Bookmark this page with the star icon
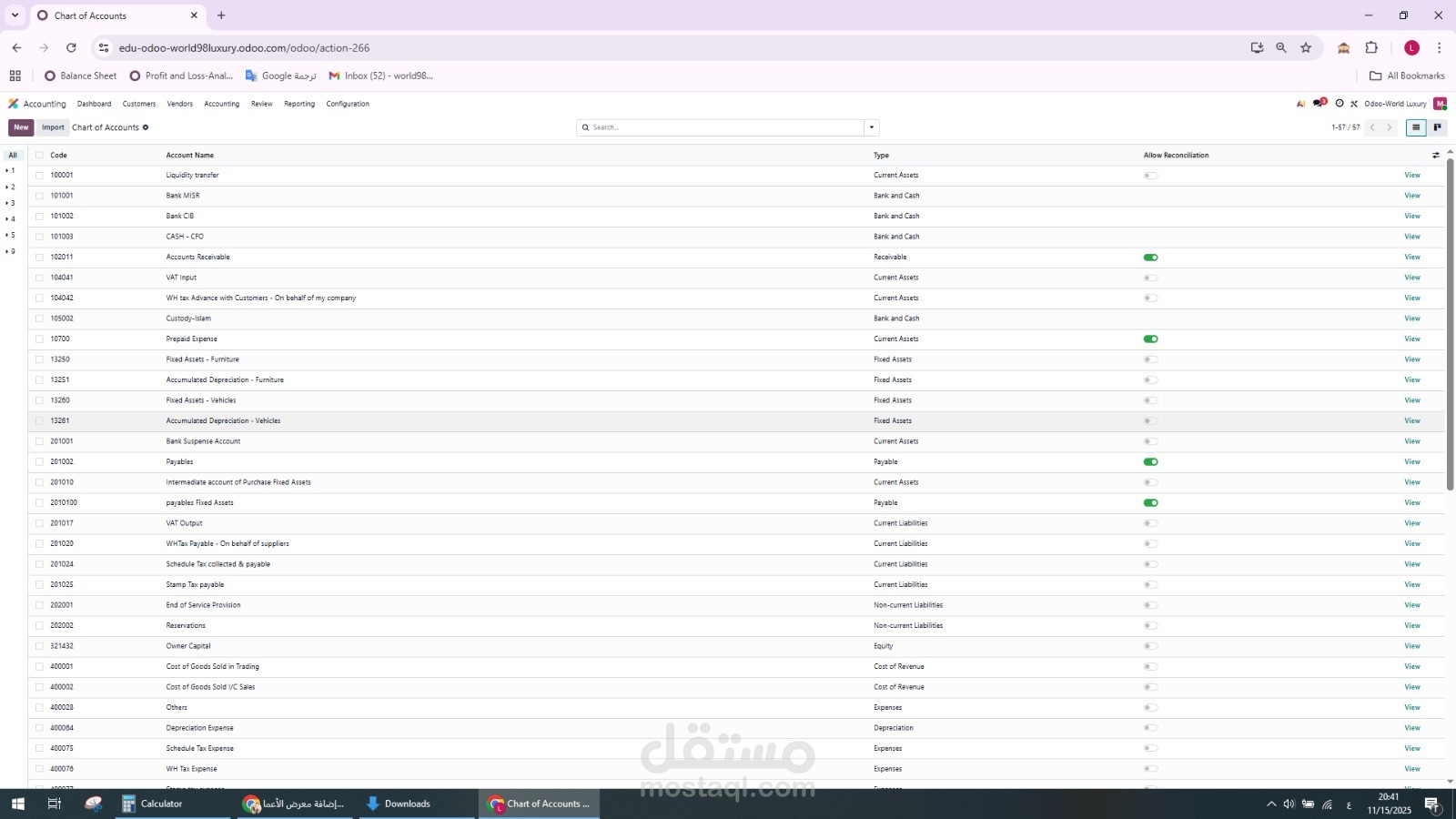Screen dimensions: 1456x819 (1306, 48)
